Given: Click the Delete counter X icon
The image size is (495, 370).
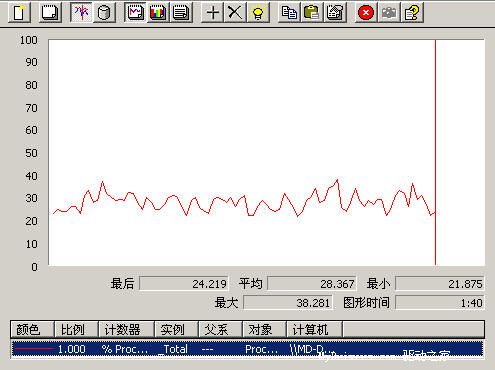Looking at the screenshot, I should click(235, 13).
